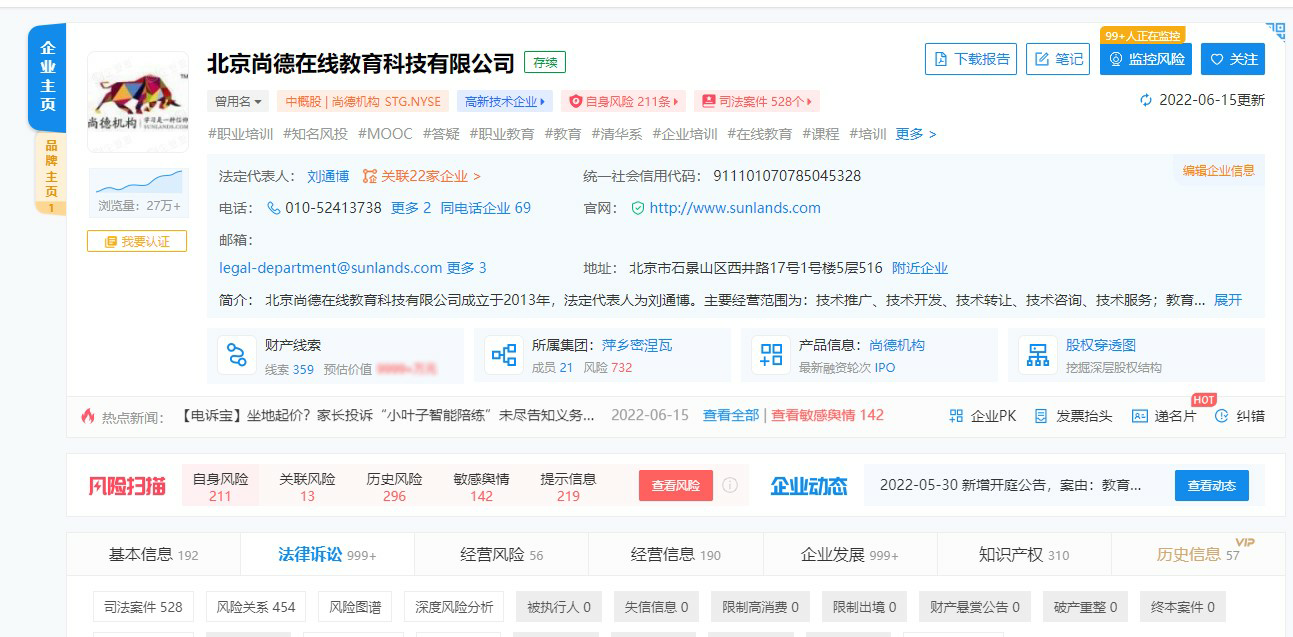The image size is (1293, 637).
Task: Click the 财产线索 property clue icon
Action: [x=236, y=355]
